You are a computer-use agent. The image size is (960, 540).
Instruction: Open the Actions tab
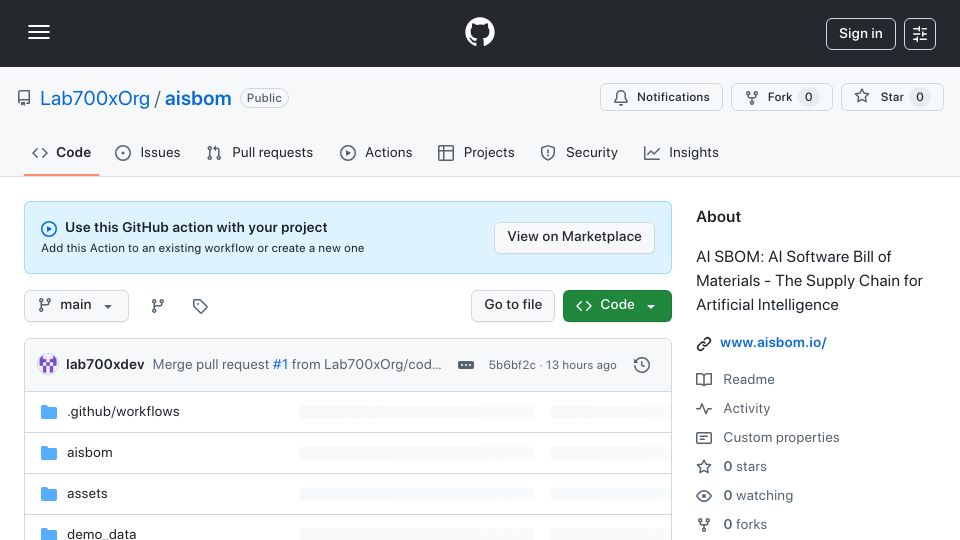pyautogui.click(x=376, y=152)
